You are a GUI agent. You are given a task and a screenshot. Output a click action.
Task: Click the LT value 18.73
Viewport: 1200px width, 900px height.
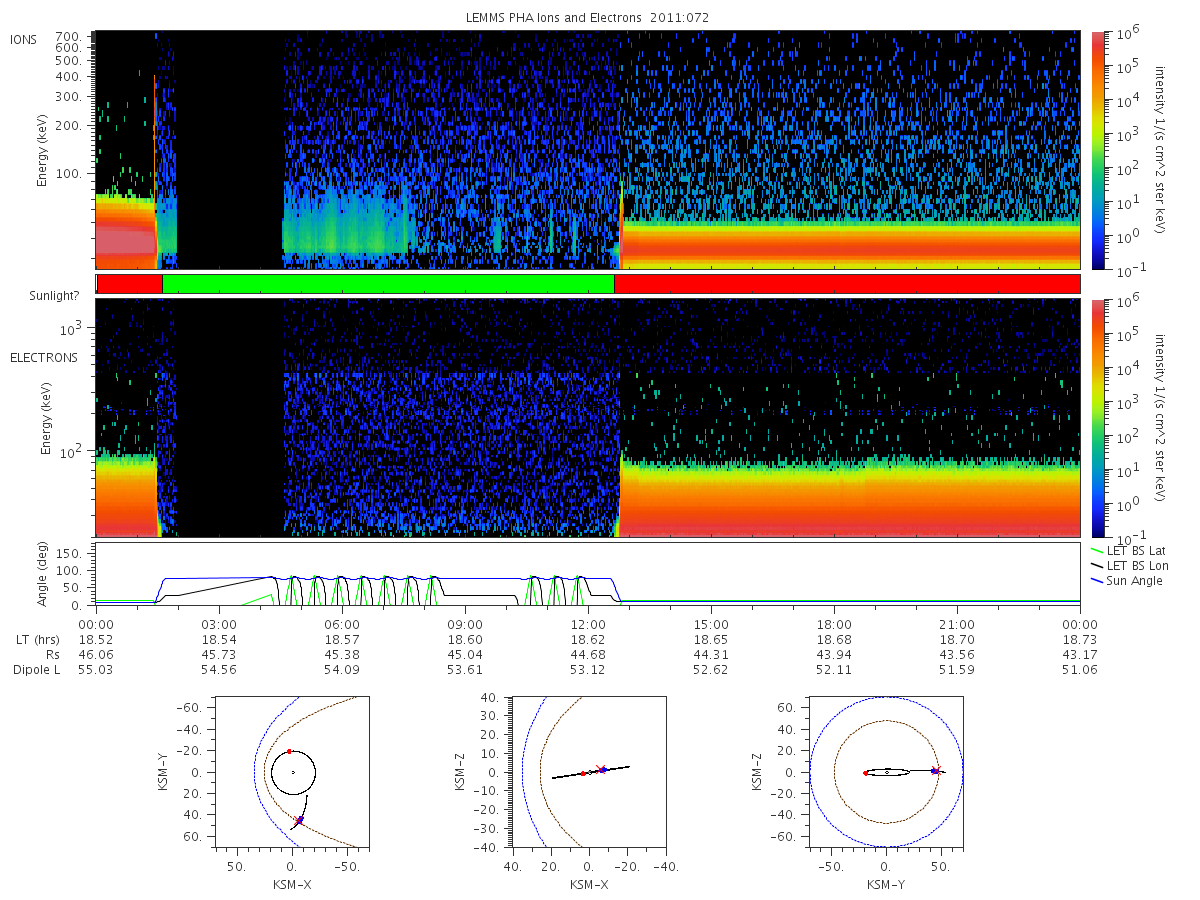pos(1080,638)
